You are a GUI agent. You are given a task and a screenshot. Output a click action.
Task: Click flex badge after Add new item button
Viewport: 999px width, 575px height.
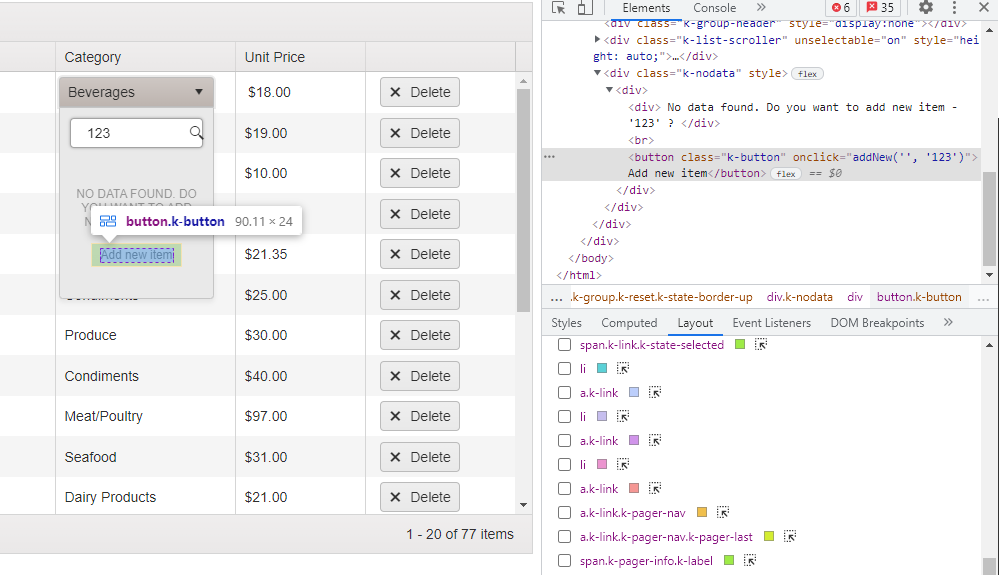point(786,174)
